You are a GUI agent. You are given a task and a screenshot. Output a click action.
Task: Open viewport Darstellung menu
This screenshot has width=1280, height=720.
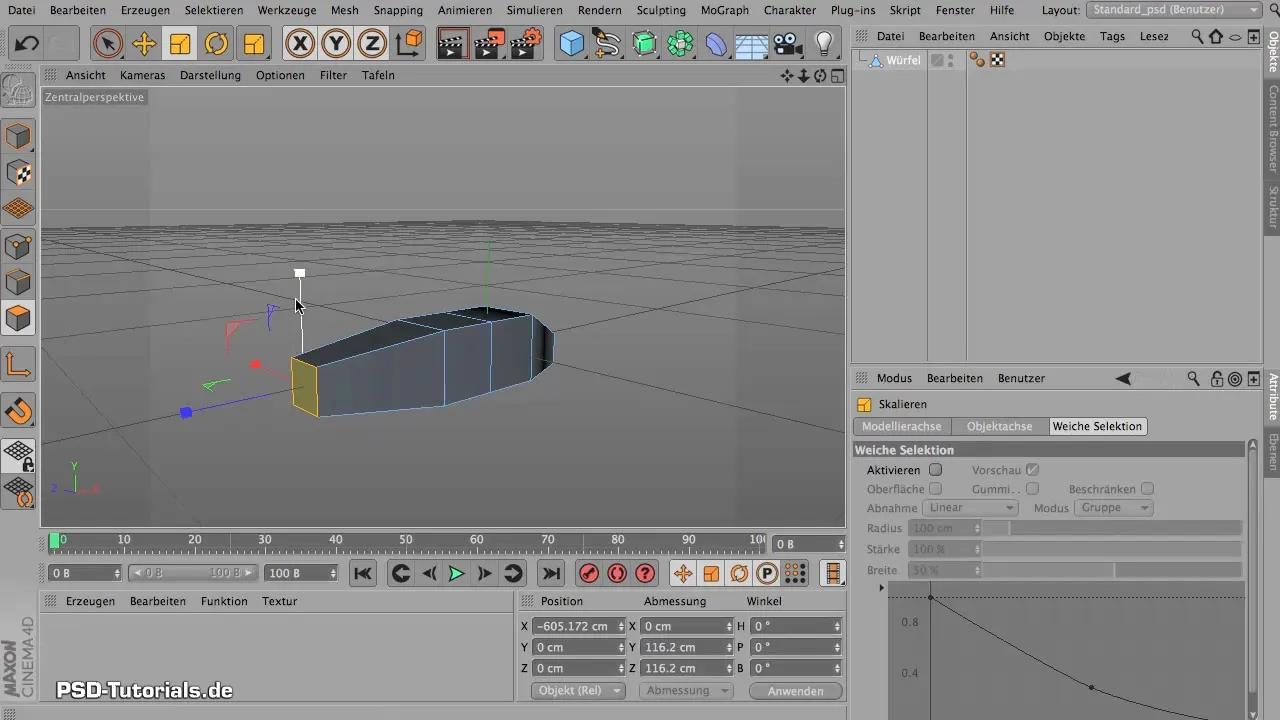pos(210,75)
